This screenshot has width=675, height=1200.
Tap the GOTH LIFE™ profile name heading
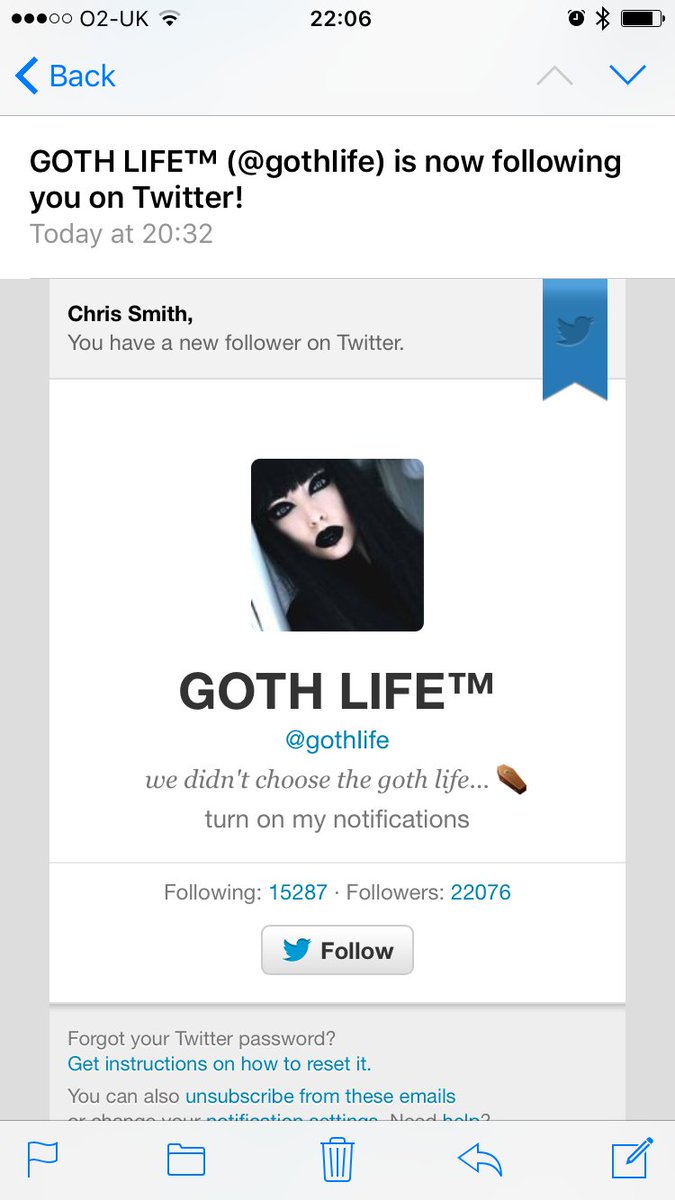pyautogui.click(x=337, y=691)
